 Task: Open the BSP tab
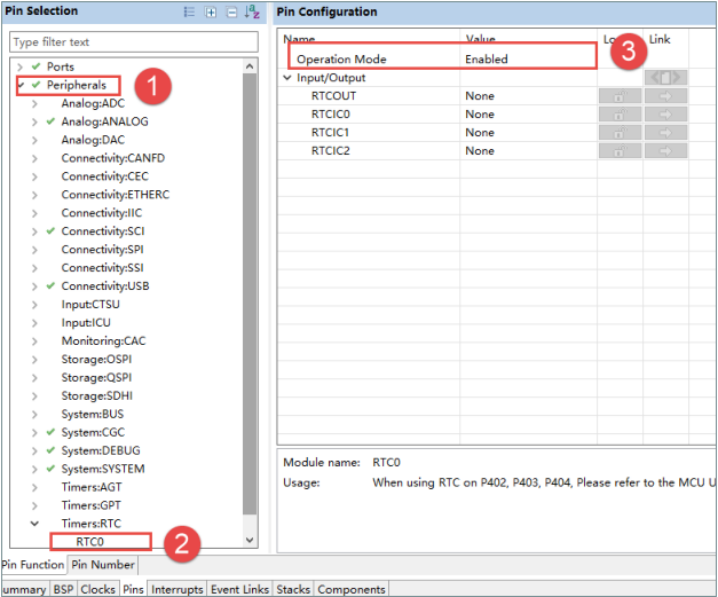[63, 589]
